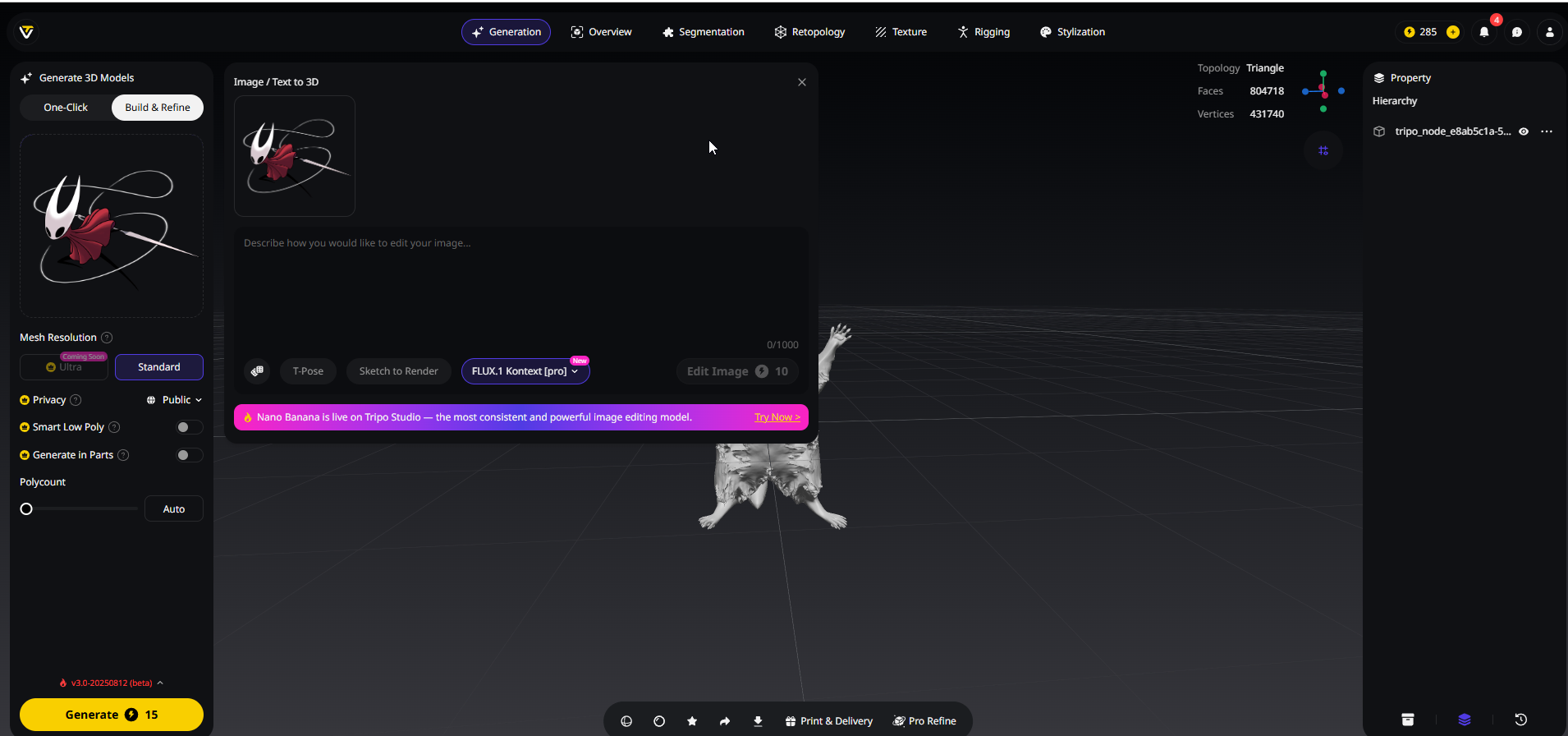The image size is (1568, 736).
Task: Select Standard mesh resolution
Action: 159,367
